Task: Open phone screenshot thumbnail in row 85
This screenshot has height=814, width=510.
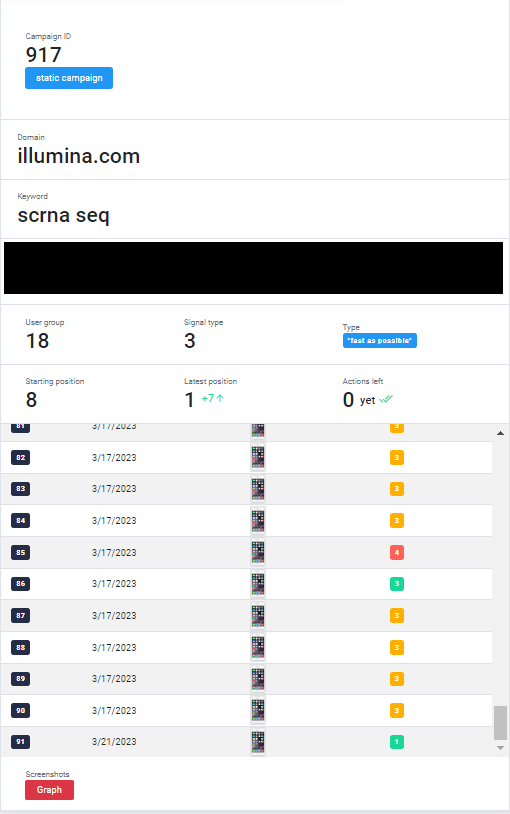Action: tap(258, 552)
